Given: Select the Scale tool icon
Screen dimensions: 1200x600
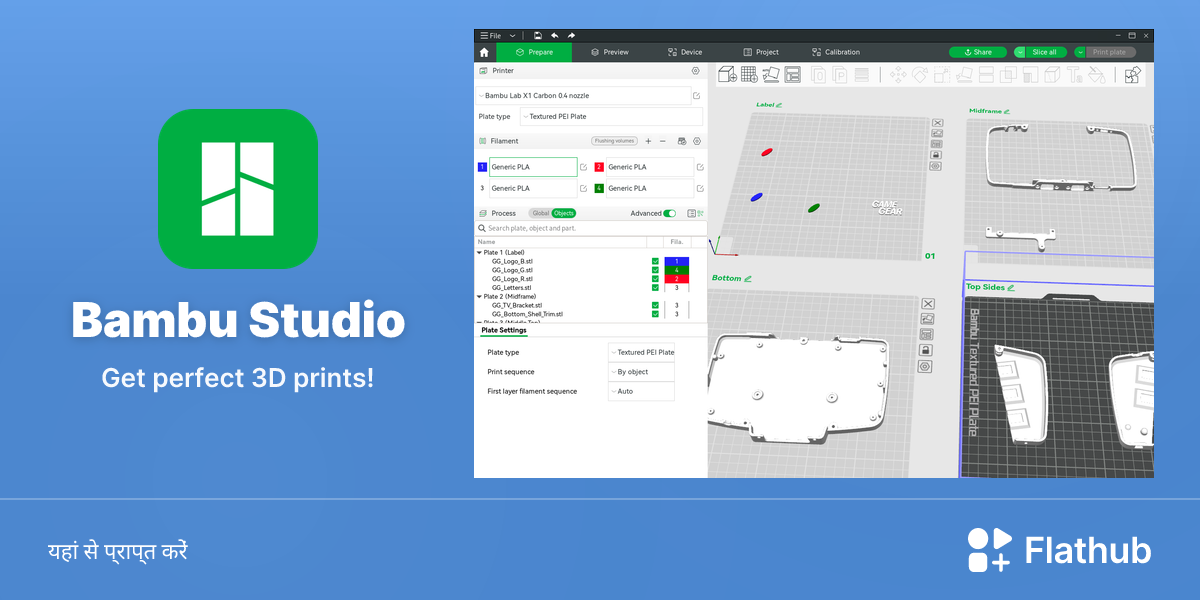Looking at the screenshot, I should (x=942, y=75).
